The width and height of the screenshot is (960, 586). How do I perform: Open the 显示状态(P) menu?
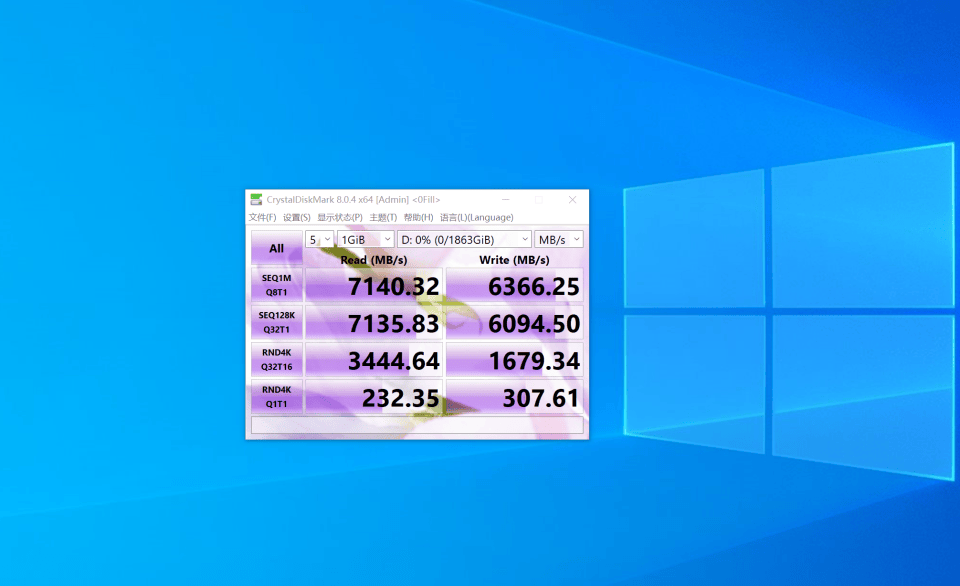click(340, 217)
